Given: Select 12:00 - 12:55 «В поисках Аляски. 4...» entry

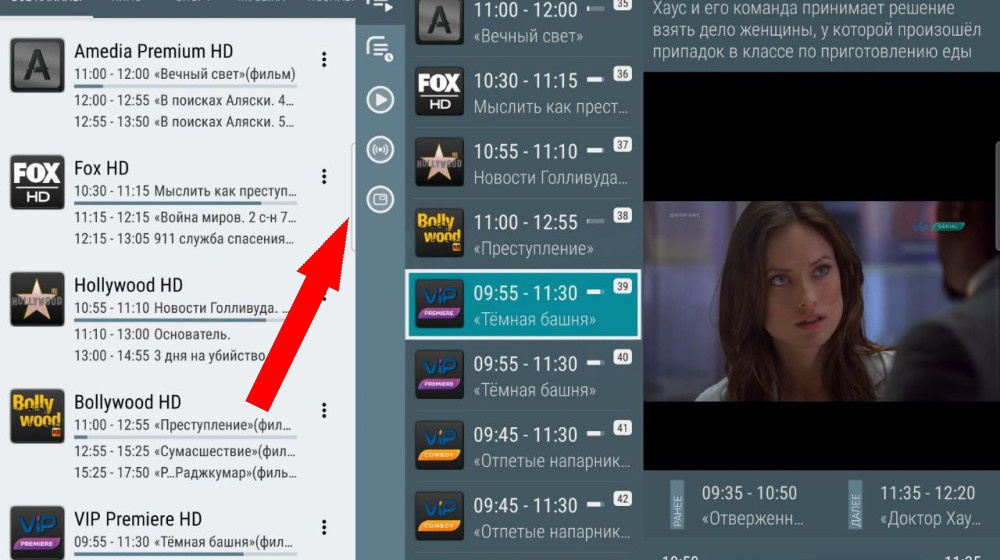Looking at the screenshot, I should click(184, 101).
